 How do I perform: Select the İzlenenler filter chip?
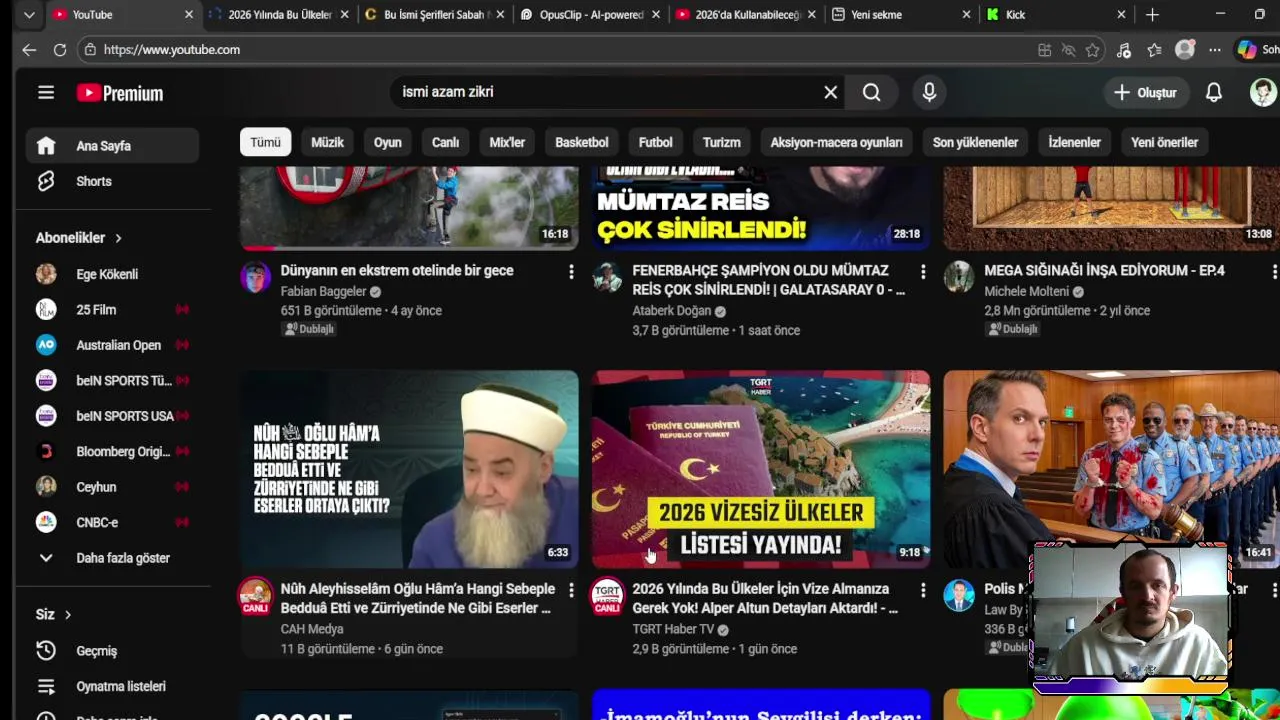pos(1074,142)
